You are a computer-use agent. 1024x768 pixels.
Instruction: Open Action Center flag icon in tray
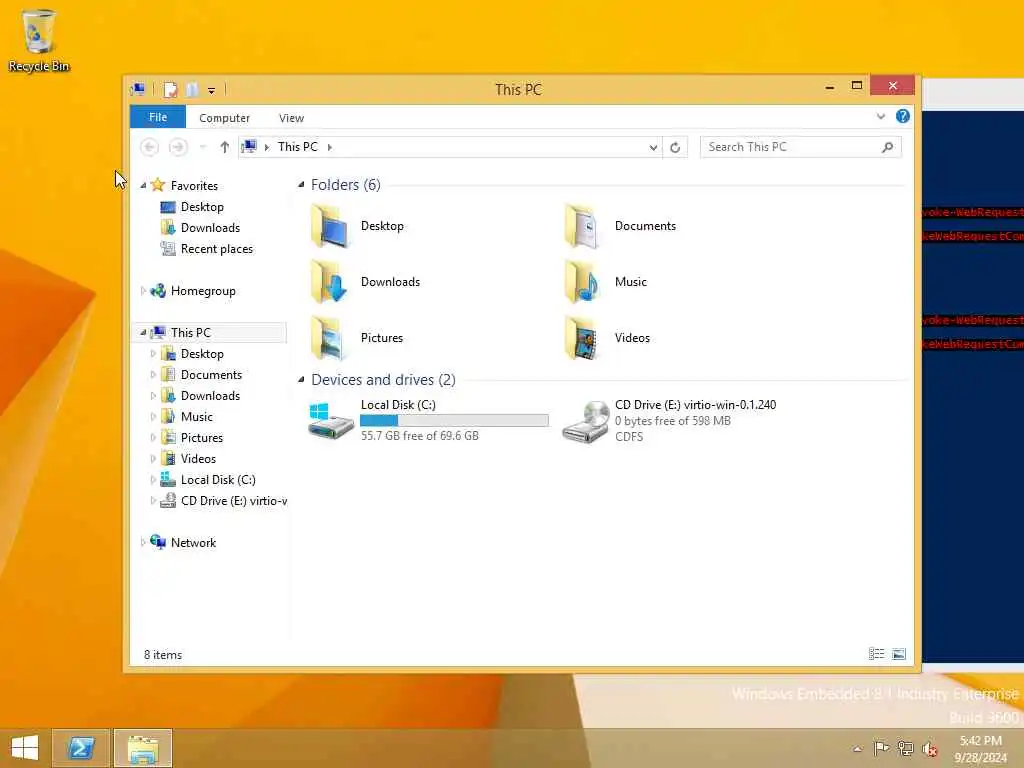(x=881, y=748)
